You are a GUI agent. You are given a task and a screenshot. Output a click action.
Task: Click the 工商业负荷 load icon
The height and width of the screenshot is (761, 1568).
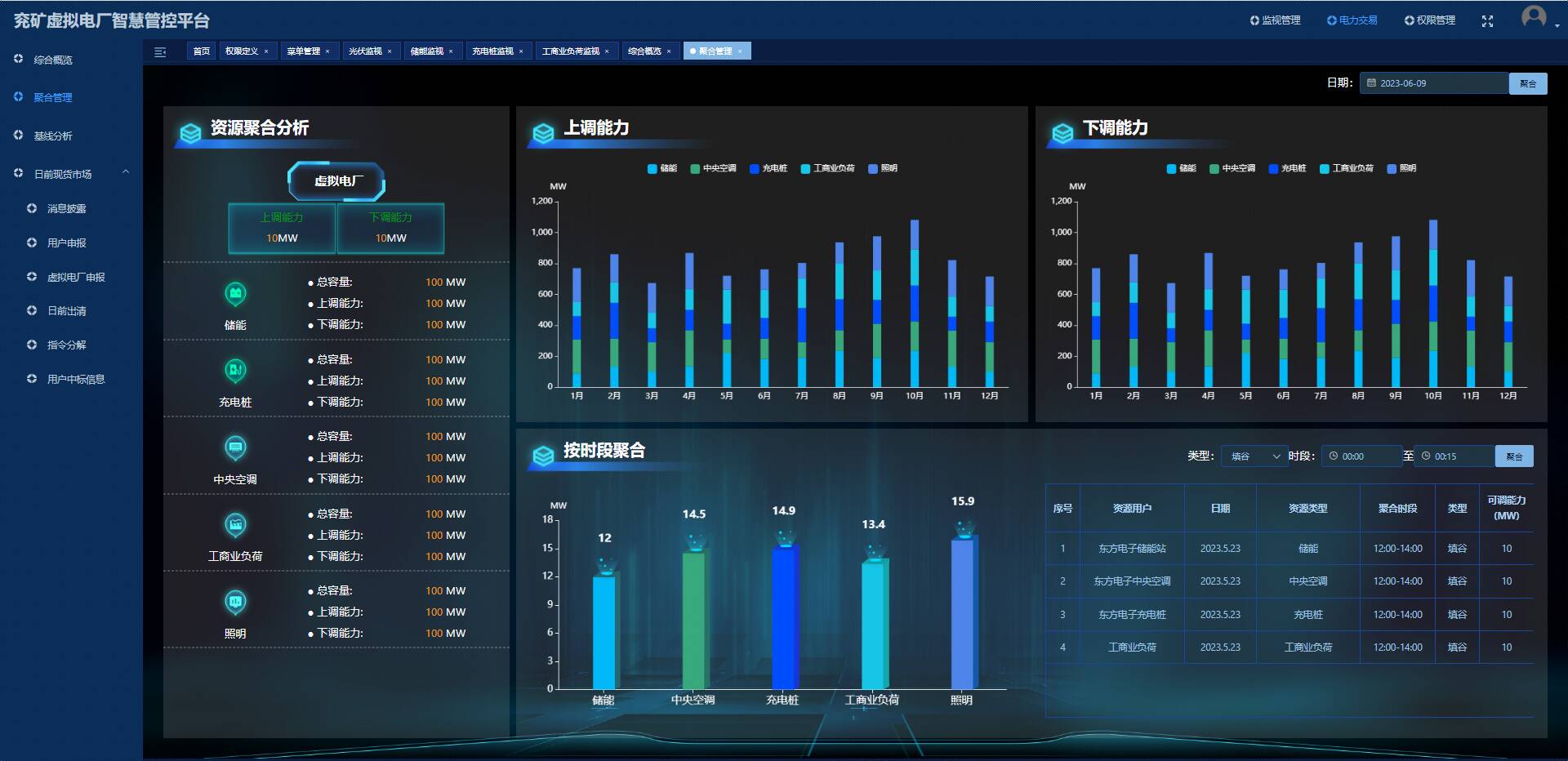[235, 524]
